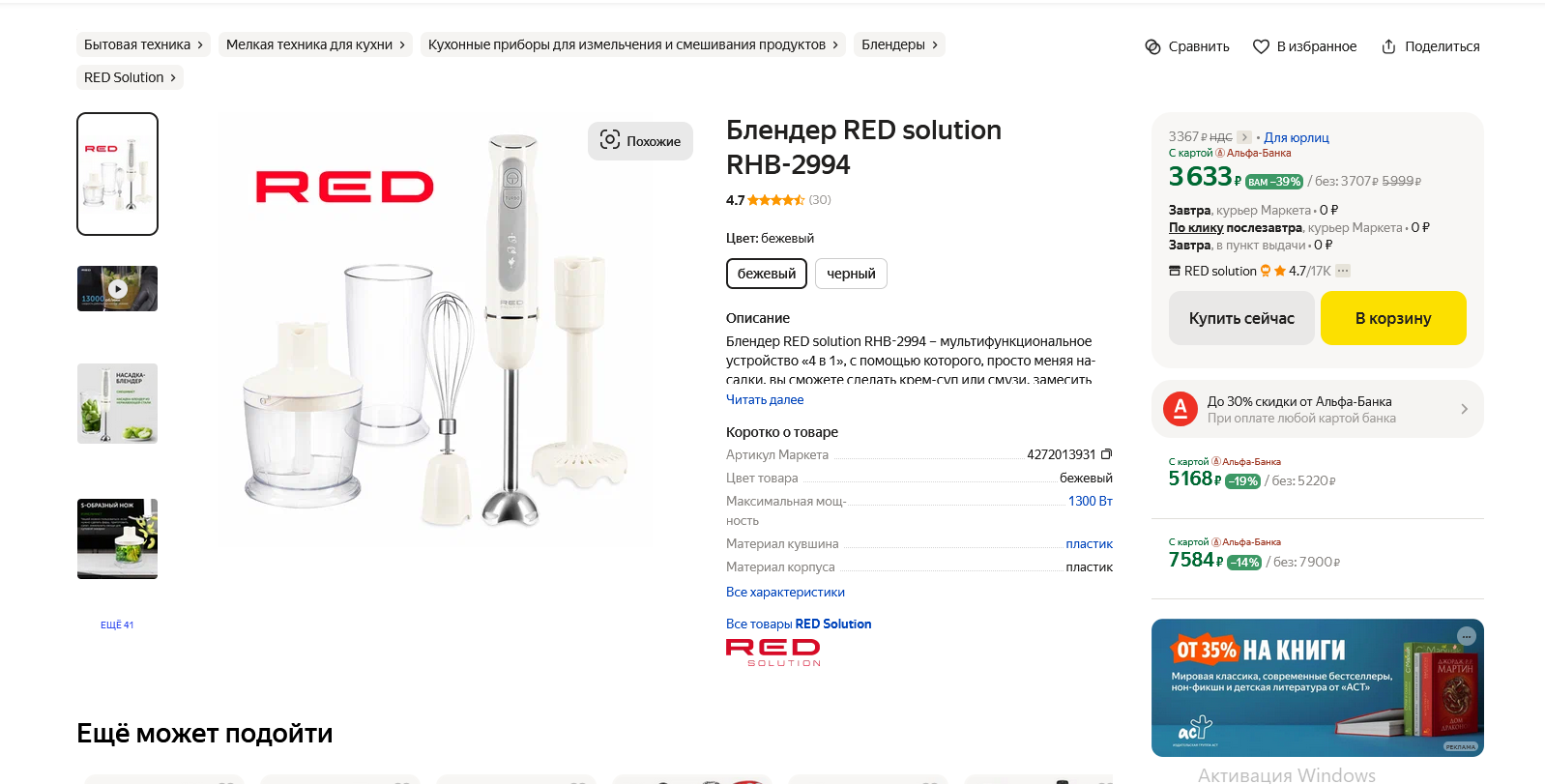Expand the Alfa-Bank discount offer chevron
The image size is (1545, 784).
1464,409
